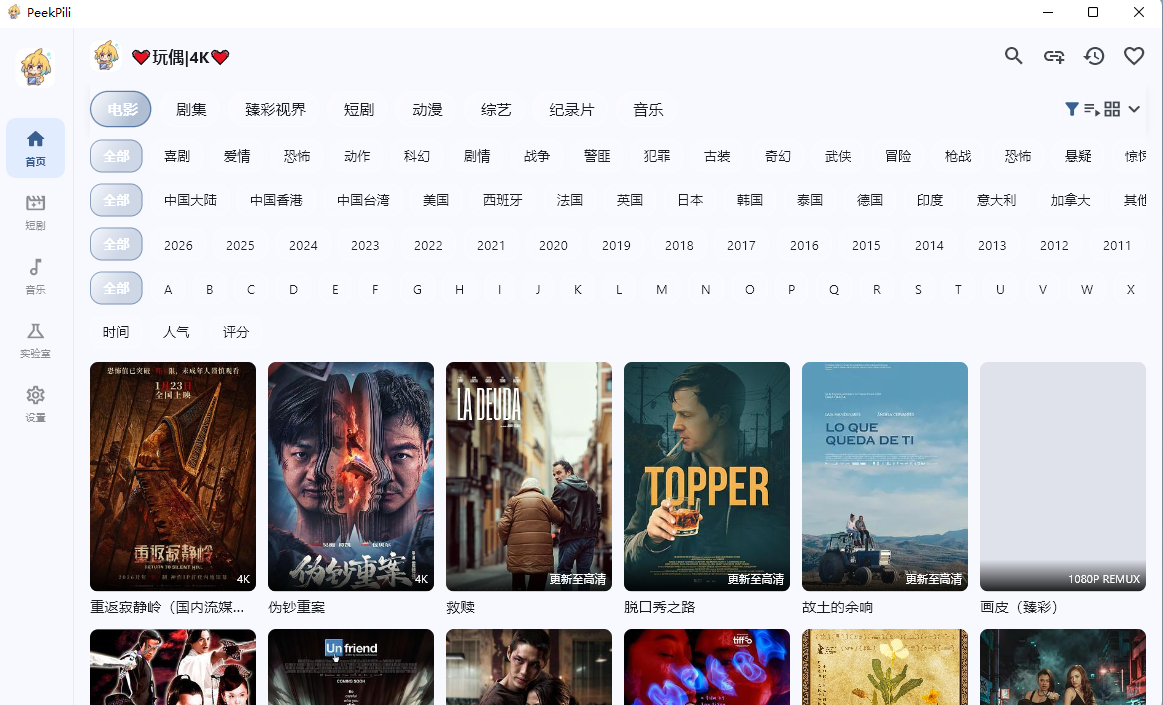This screenshot has height=705, width=1163.
Task: Click the 玩偶|4K source title
Action: click(x=181, y=57)
